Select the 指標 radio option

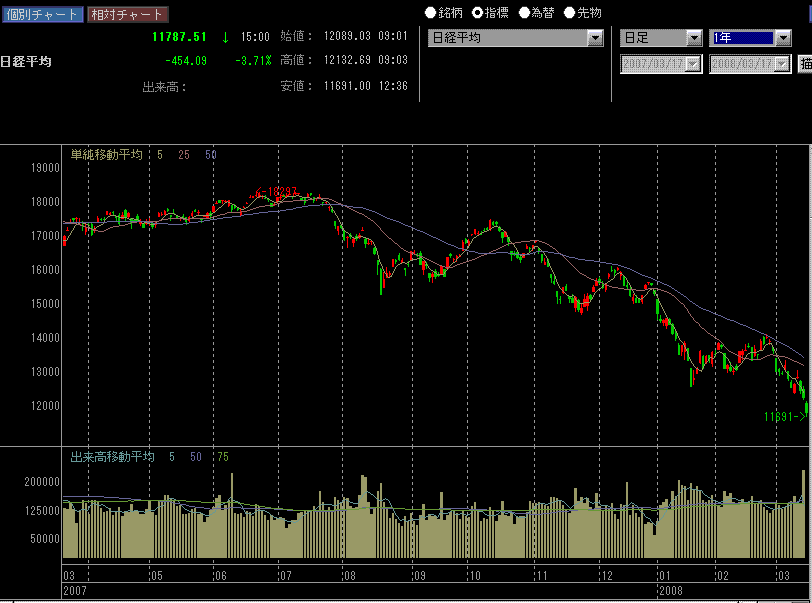point(477,13)
